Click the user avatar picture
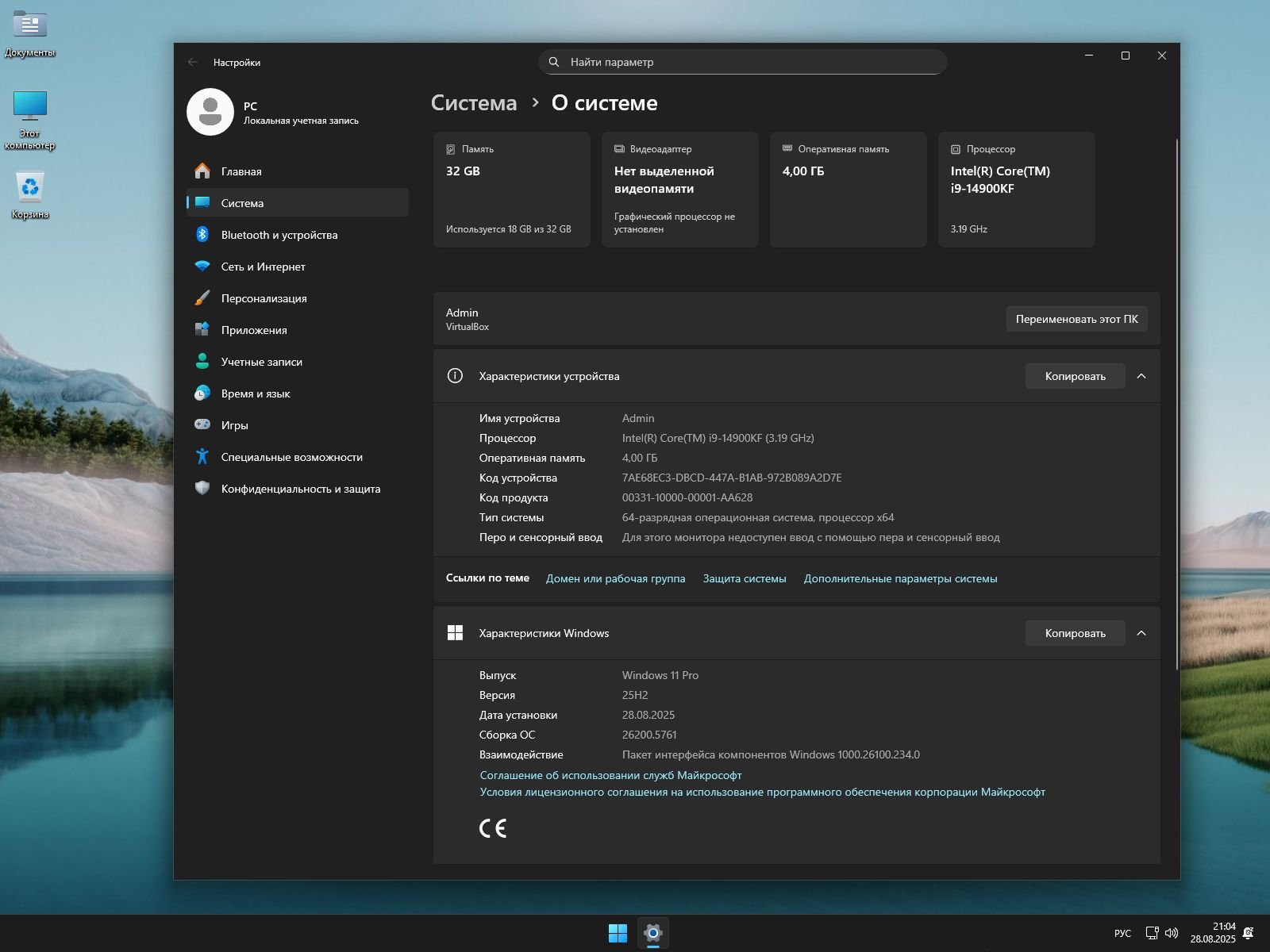The image size is (1270, 952). (210, 112)
